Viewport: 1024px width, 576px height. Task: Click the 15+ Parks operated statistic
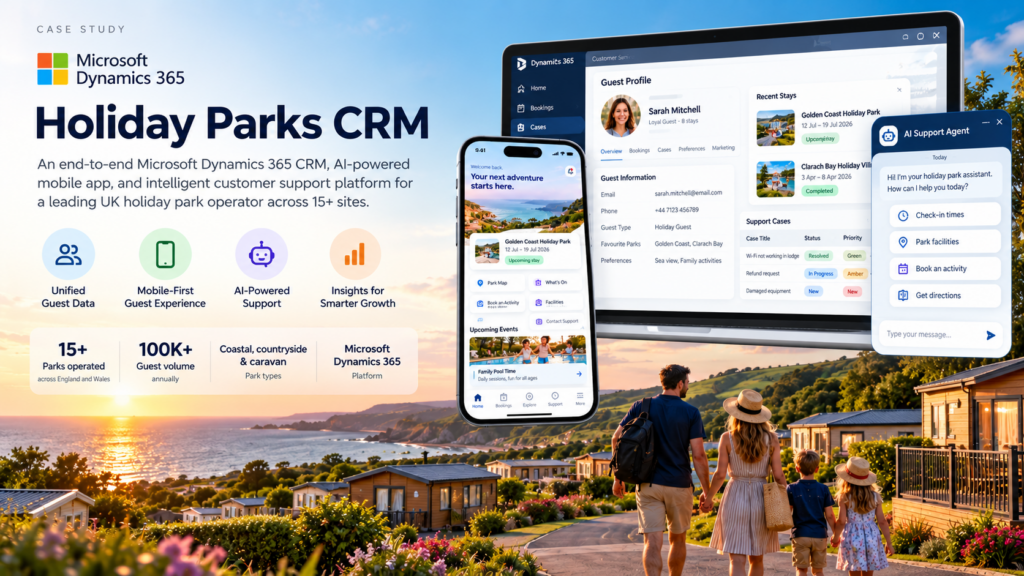pos(73,361)
